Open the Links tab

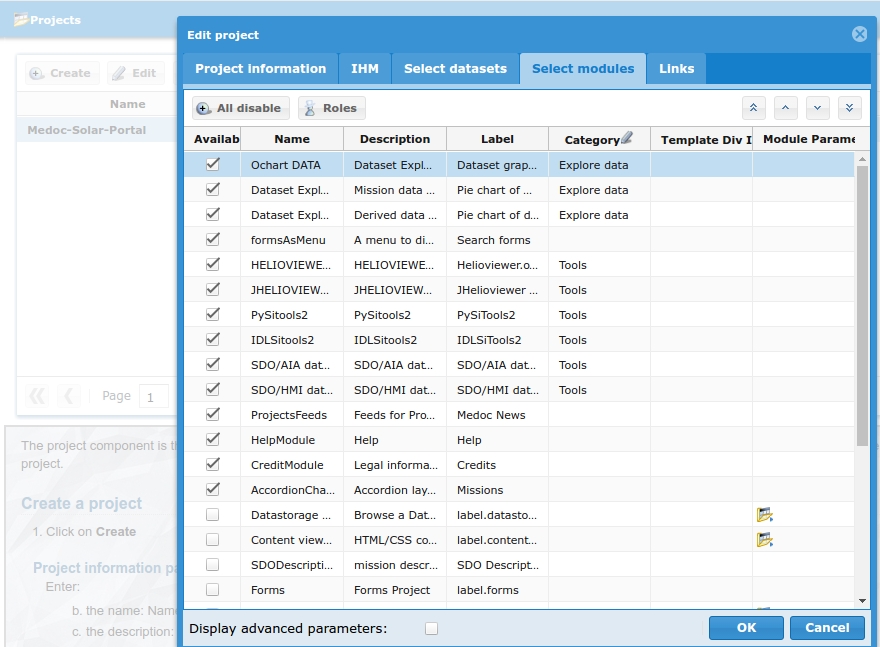click(676, 68)
